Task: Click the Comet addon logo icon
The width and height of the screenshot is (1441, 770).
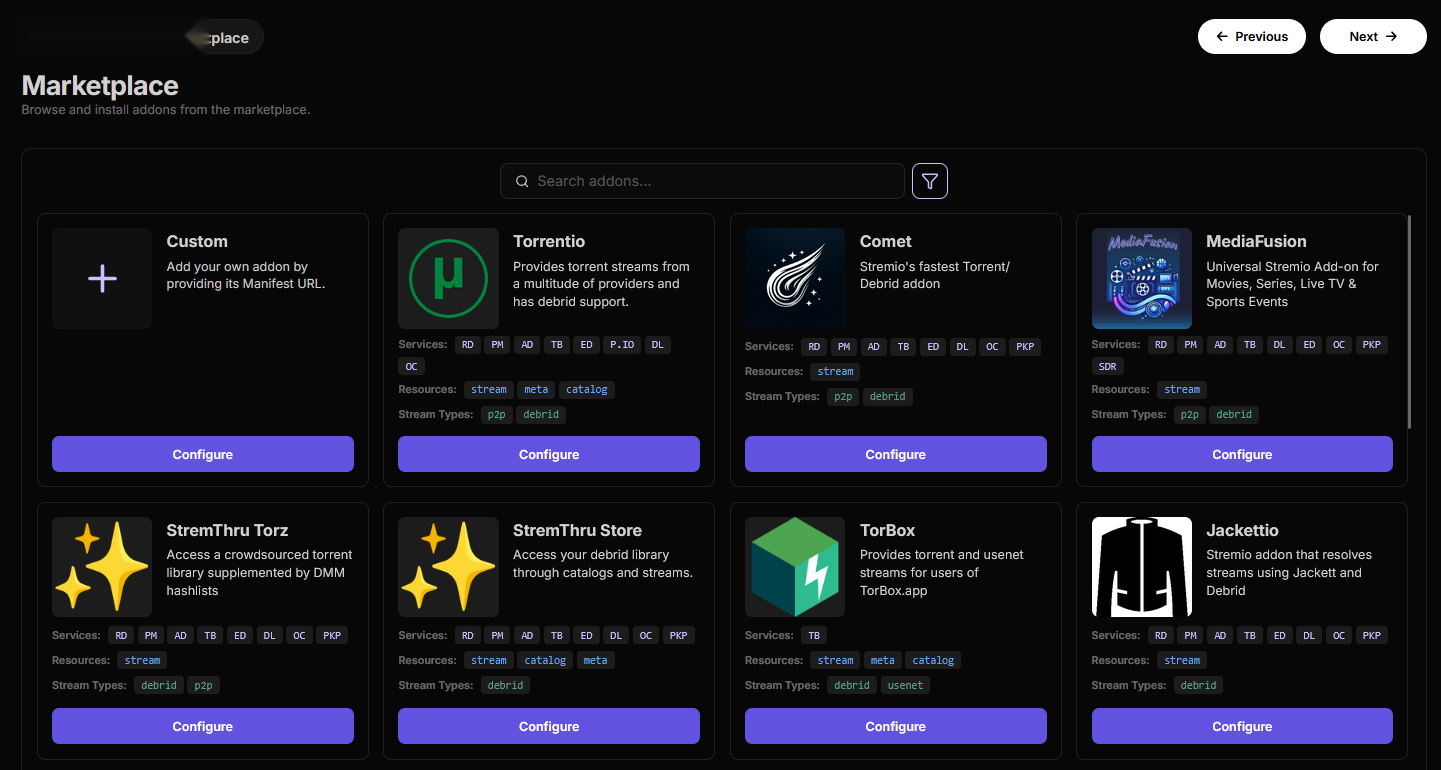Action: pos(795,278)
